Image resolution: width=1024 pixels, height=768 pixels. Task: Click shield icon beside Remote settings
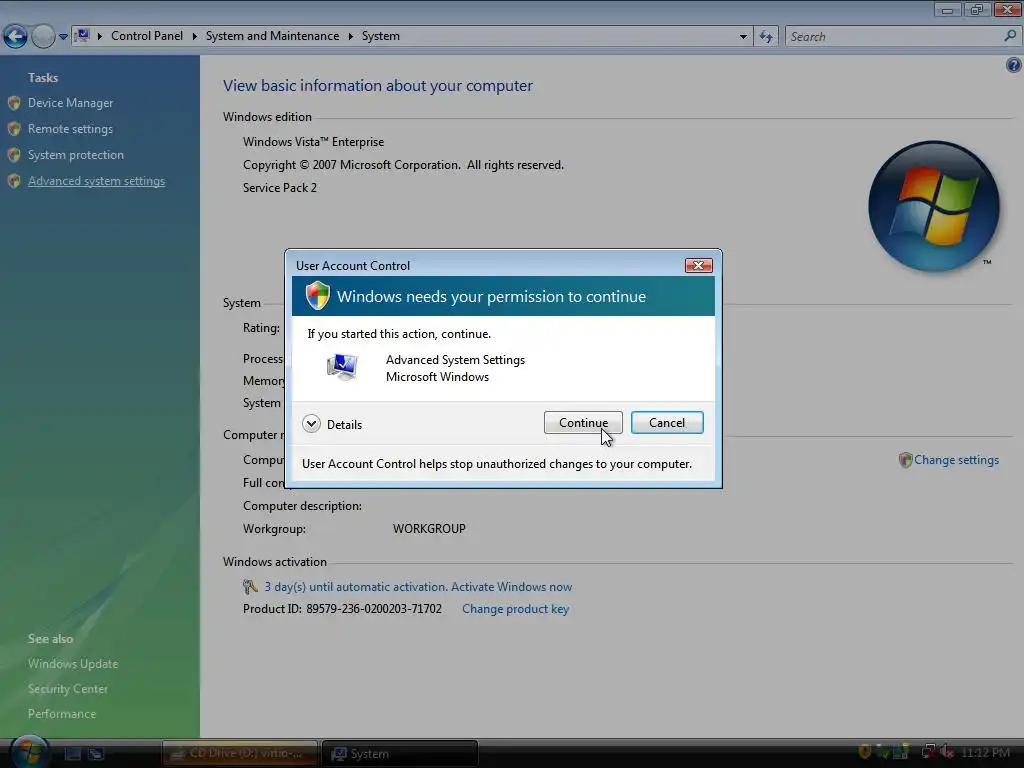click(14, 129)
